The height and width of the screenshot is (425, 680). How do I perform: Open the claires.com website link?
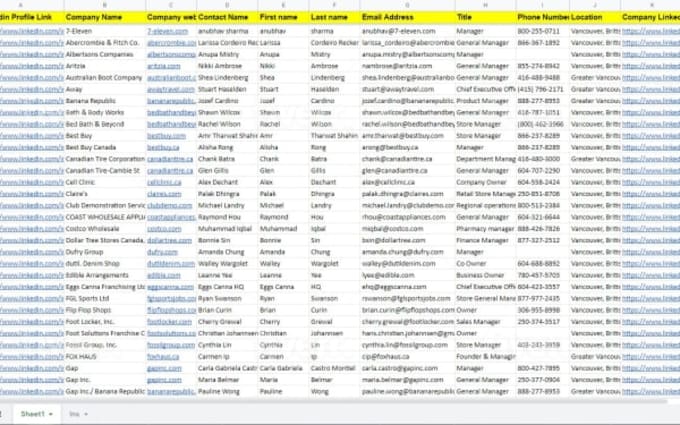164,194
